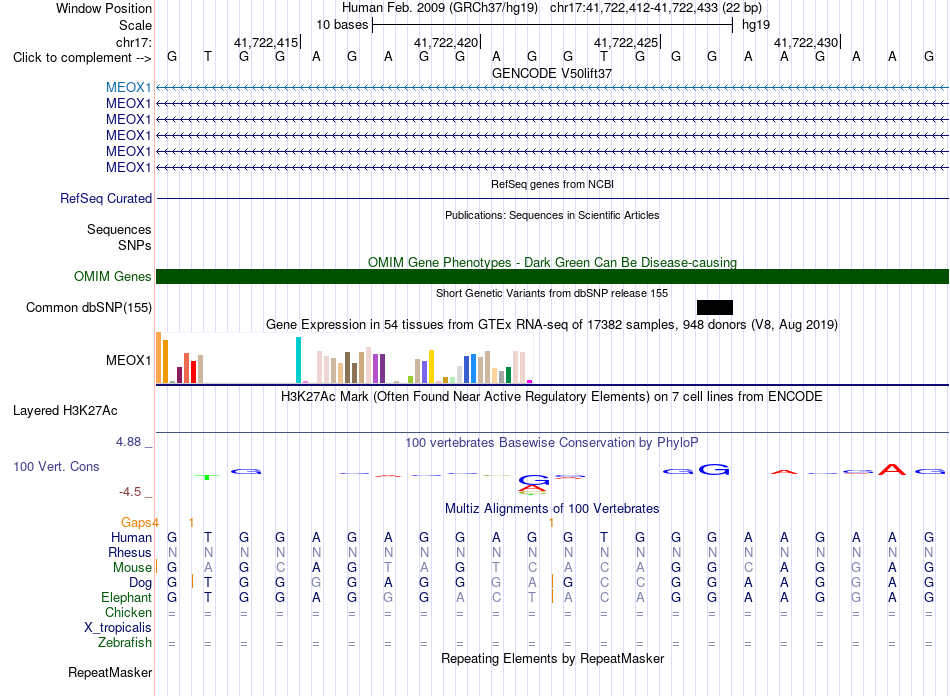Viewport: 950px width, 696px height.
Task: Open '100 vertebrates Basewise Conservation by PhyloP' title
Action: [x=551, y=443]
